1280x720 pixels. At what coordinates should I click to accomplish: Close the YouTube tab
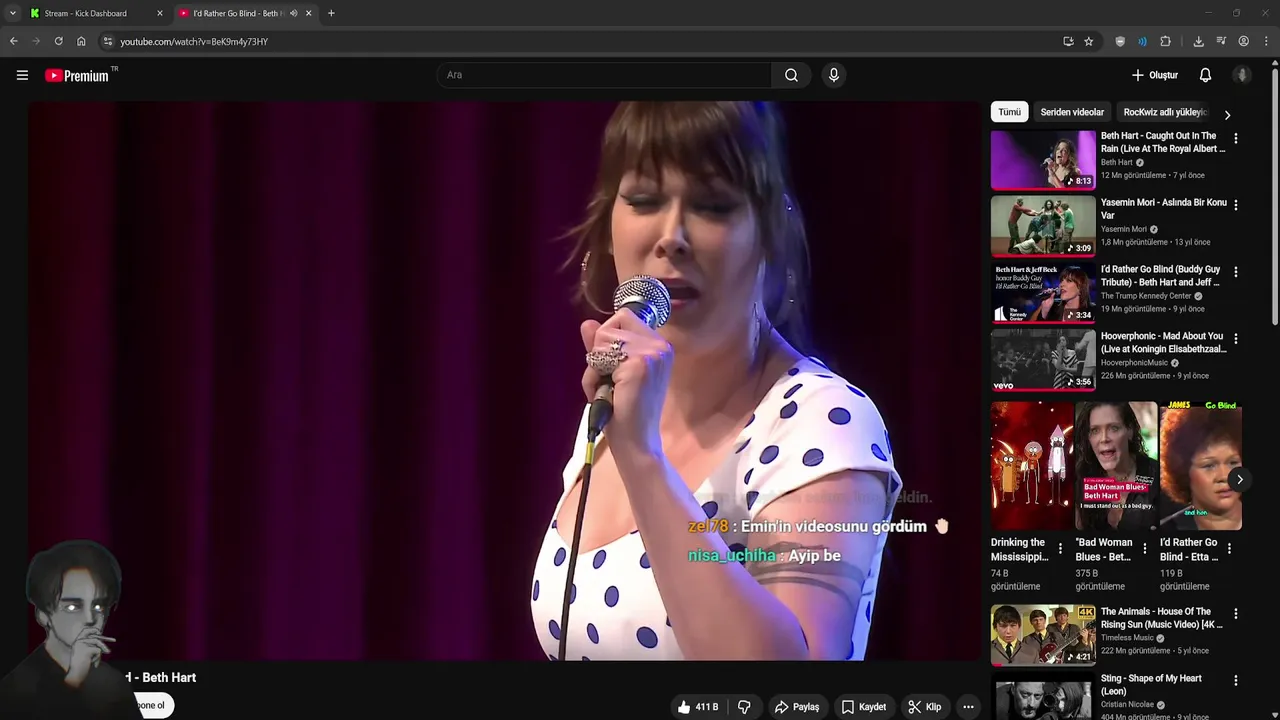[x=308, y=13]
